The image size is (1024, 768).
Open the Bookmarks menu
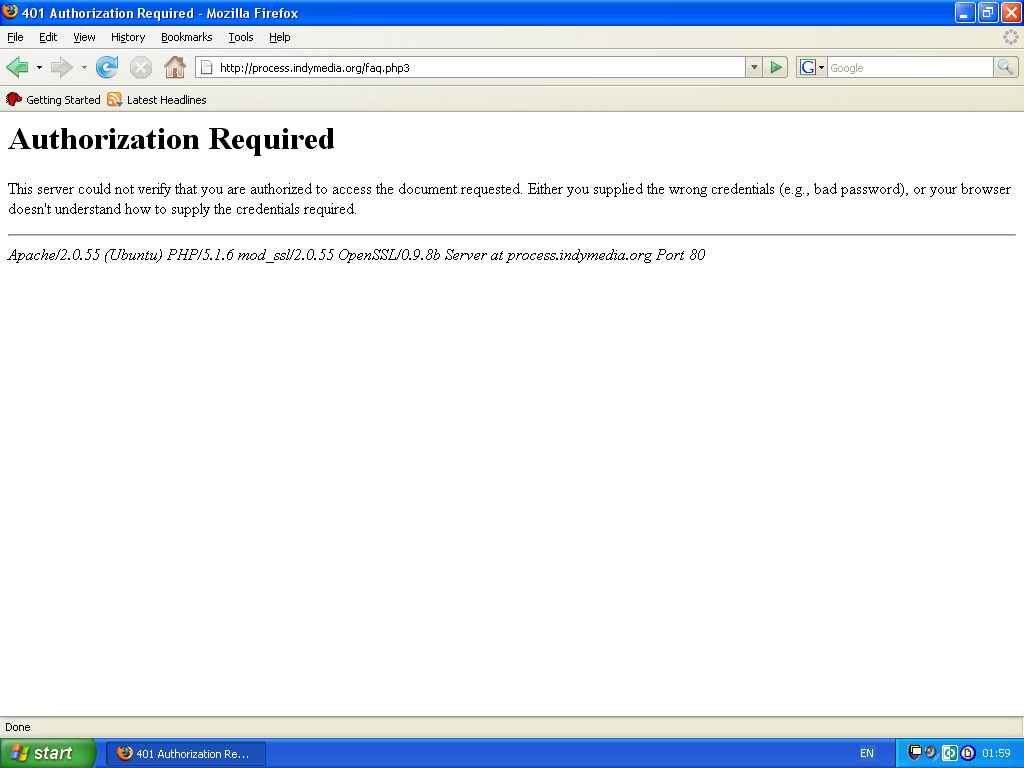click(186, 37)
